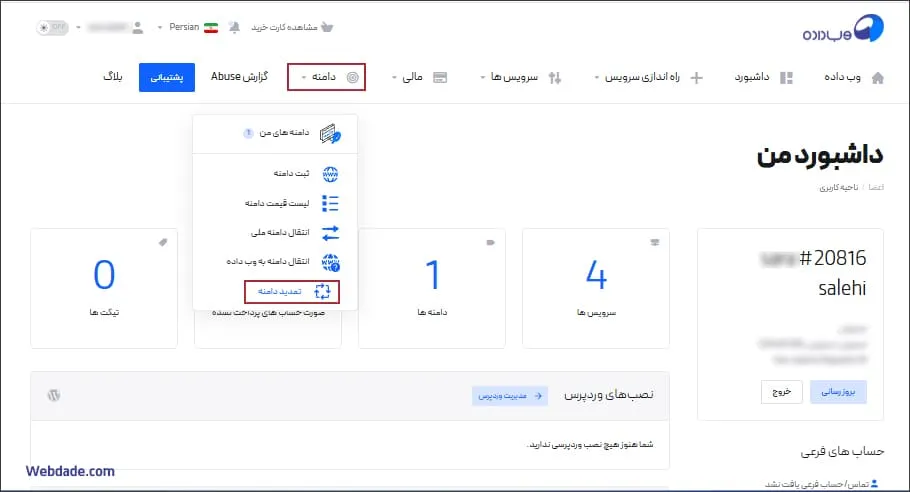Click the card icon beside مالی
Viewport: 910px width, 492px height.
[440, 77]
